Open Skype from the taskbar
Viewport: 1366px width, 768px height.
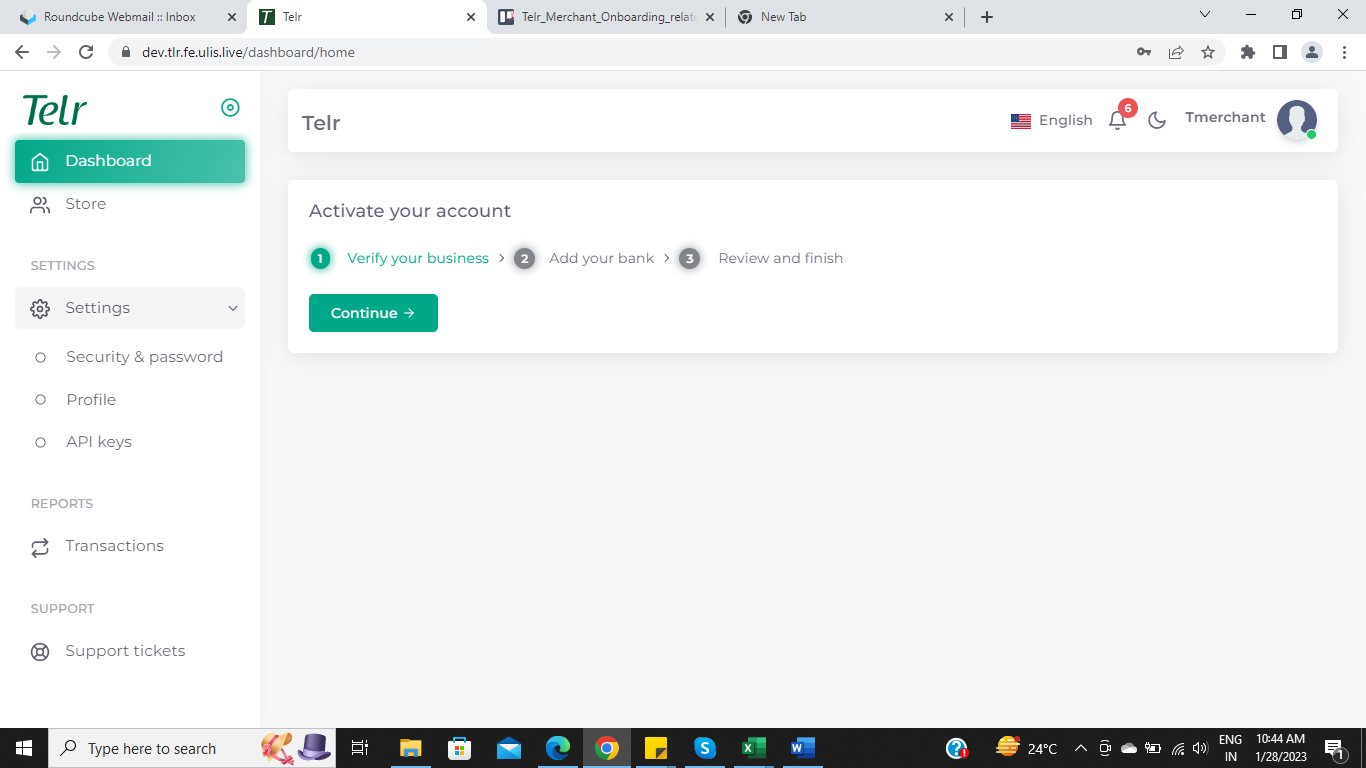705,748
